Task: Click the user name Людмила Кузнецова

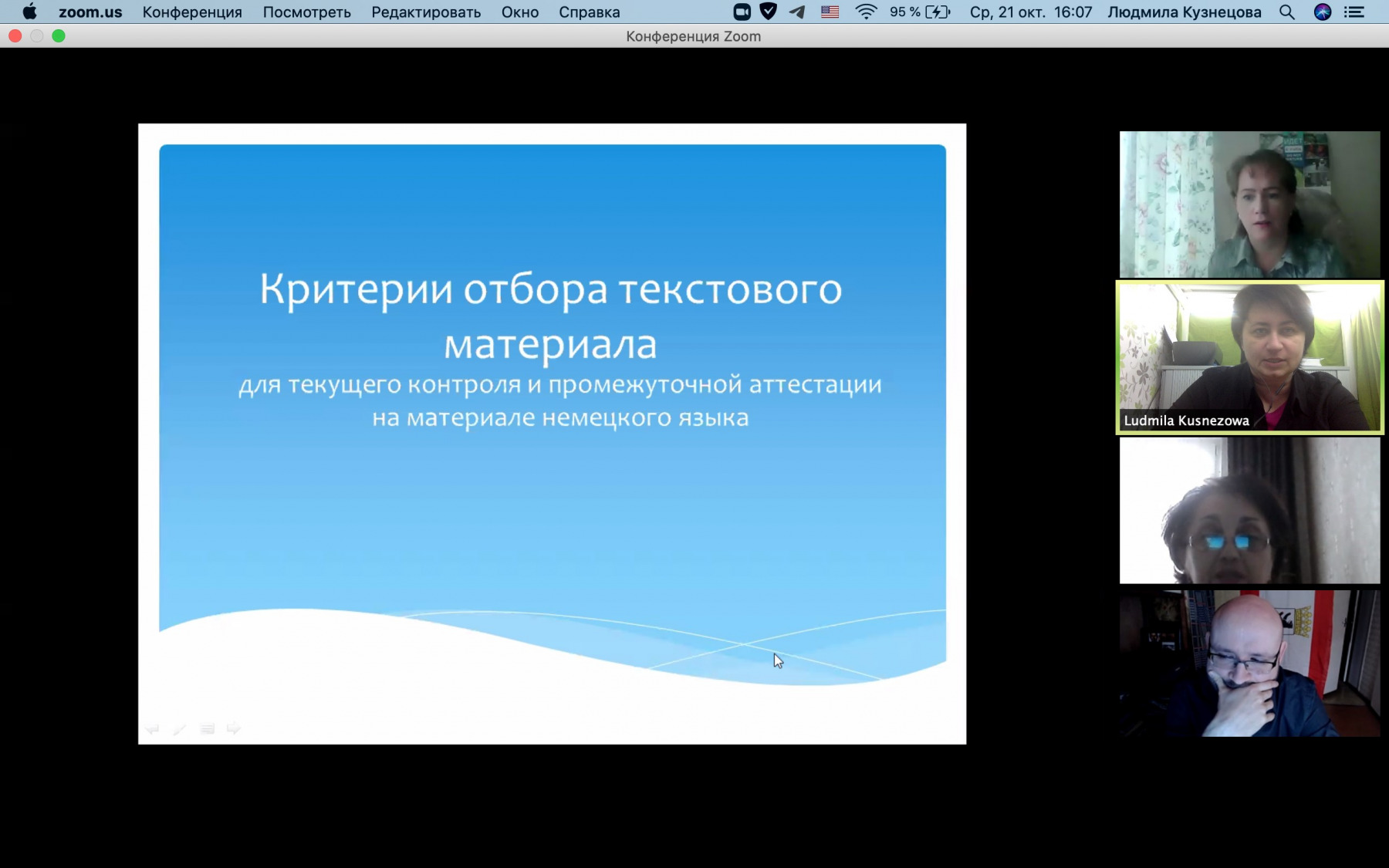Action: 1185,12
